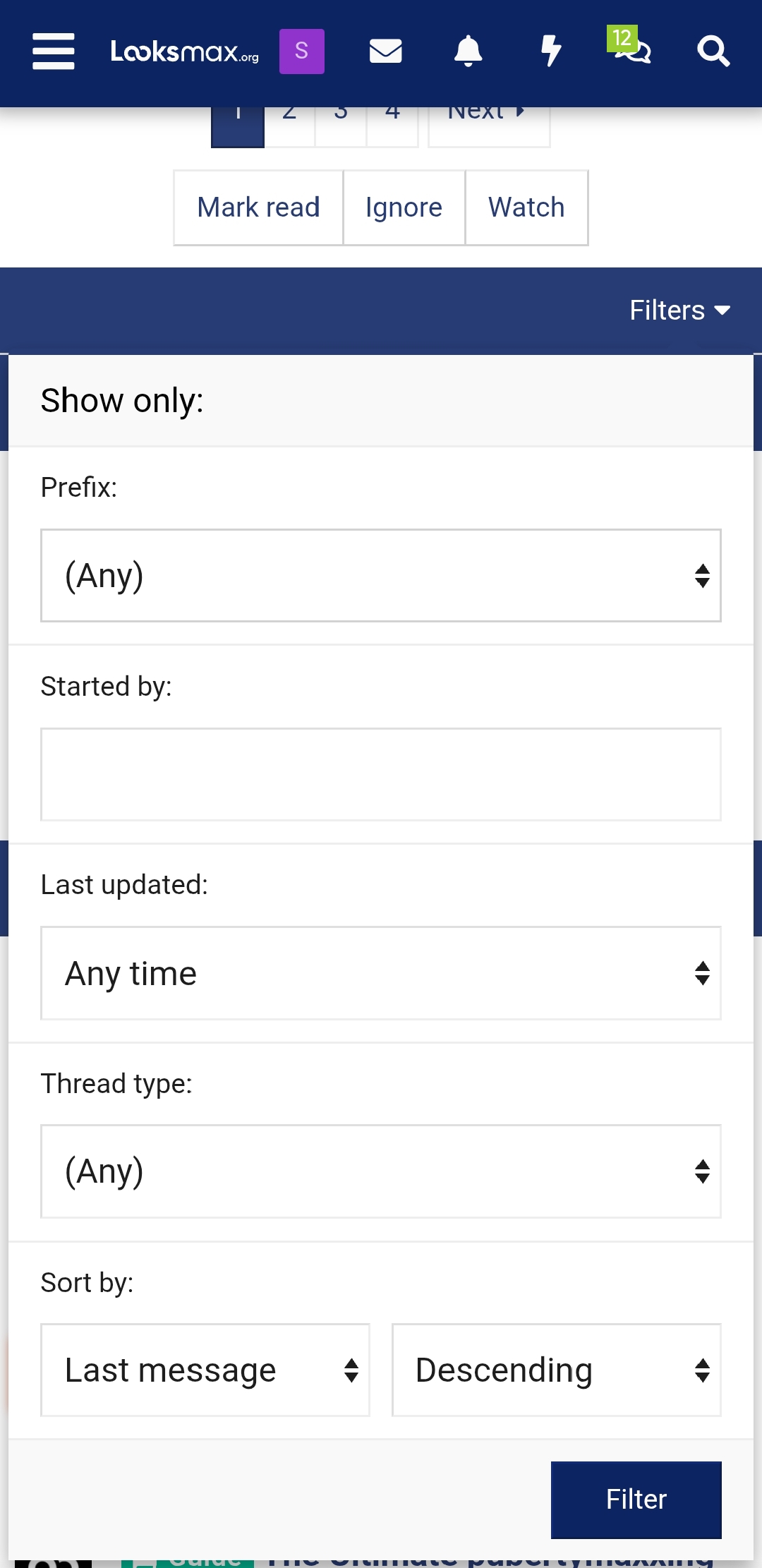This screenshot has width=762, height=1568.
Task: Expand the Thread type (Any) dropdown
Action: tap(381, 1171)
